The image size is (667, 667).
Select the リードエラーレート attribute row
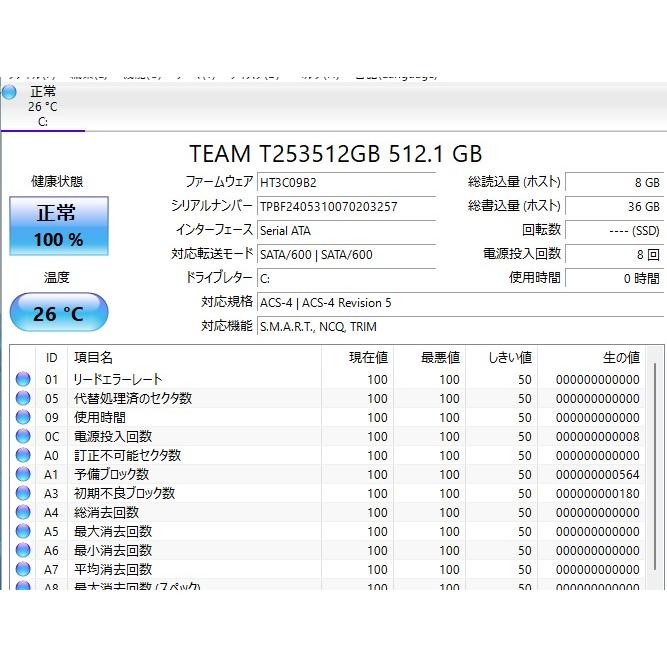(328, 379)
